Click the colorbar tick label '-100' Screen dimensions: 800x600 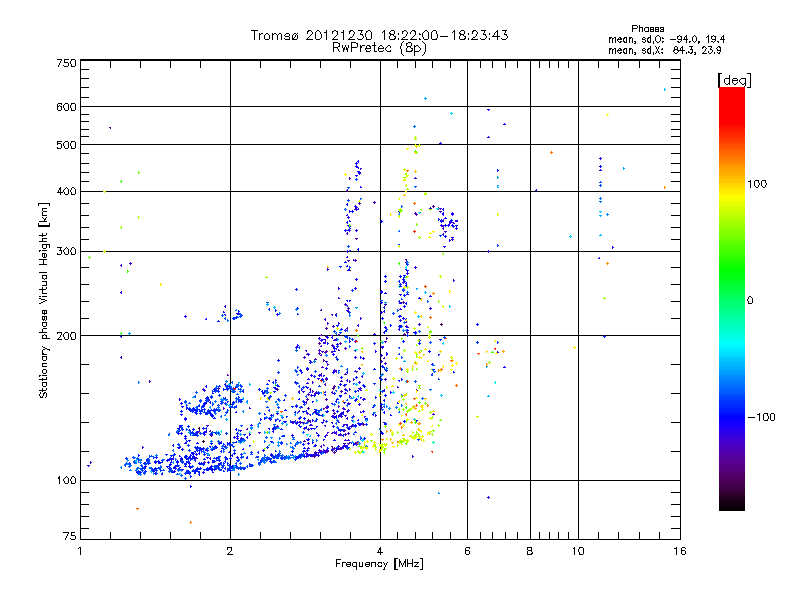click(x=762, y=417)
